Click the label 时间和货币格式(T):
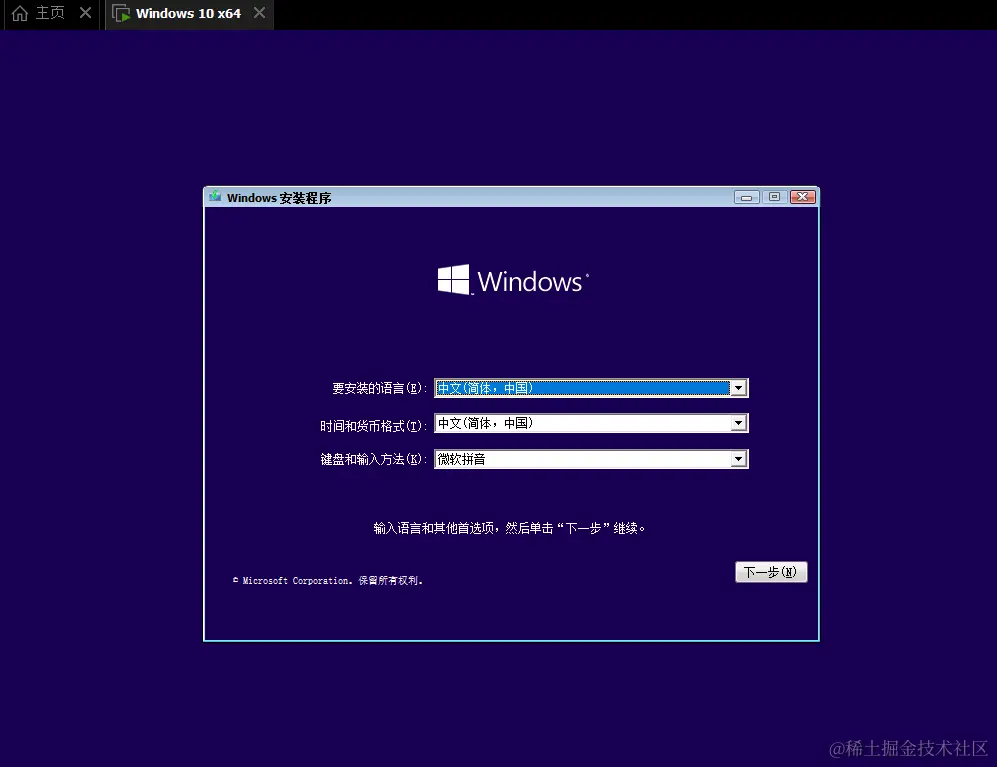Image resolution: width=997 pixels, height=767 pixels. 373,425
